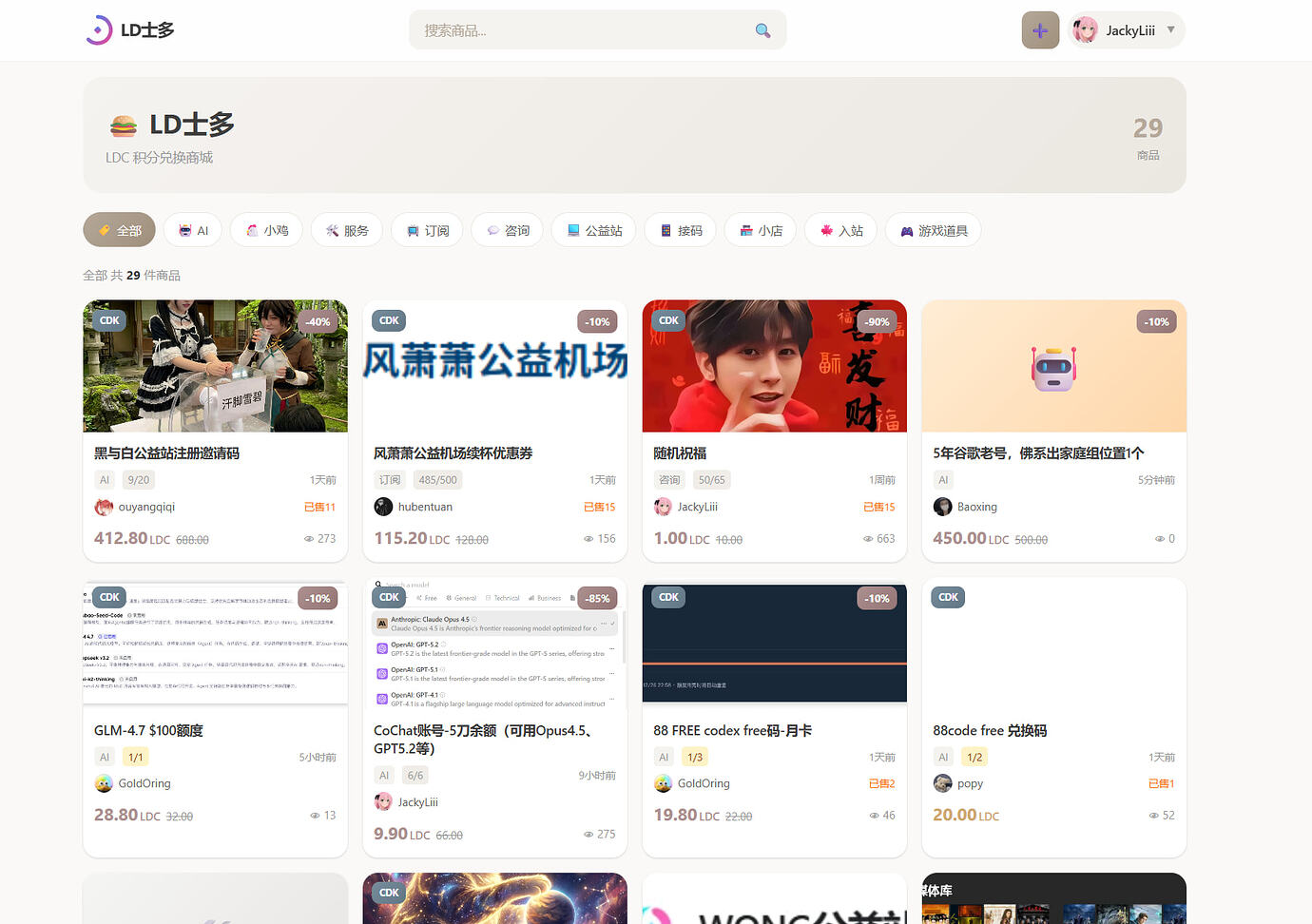Select the 小店 category filter

pos(761,230)
